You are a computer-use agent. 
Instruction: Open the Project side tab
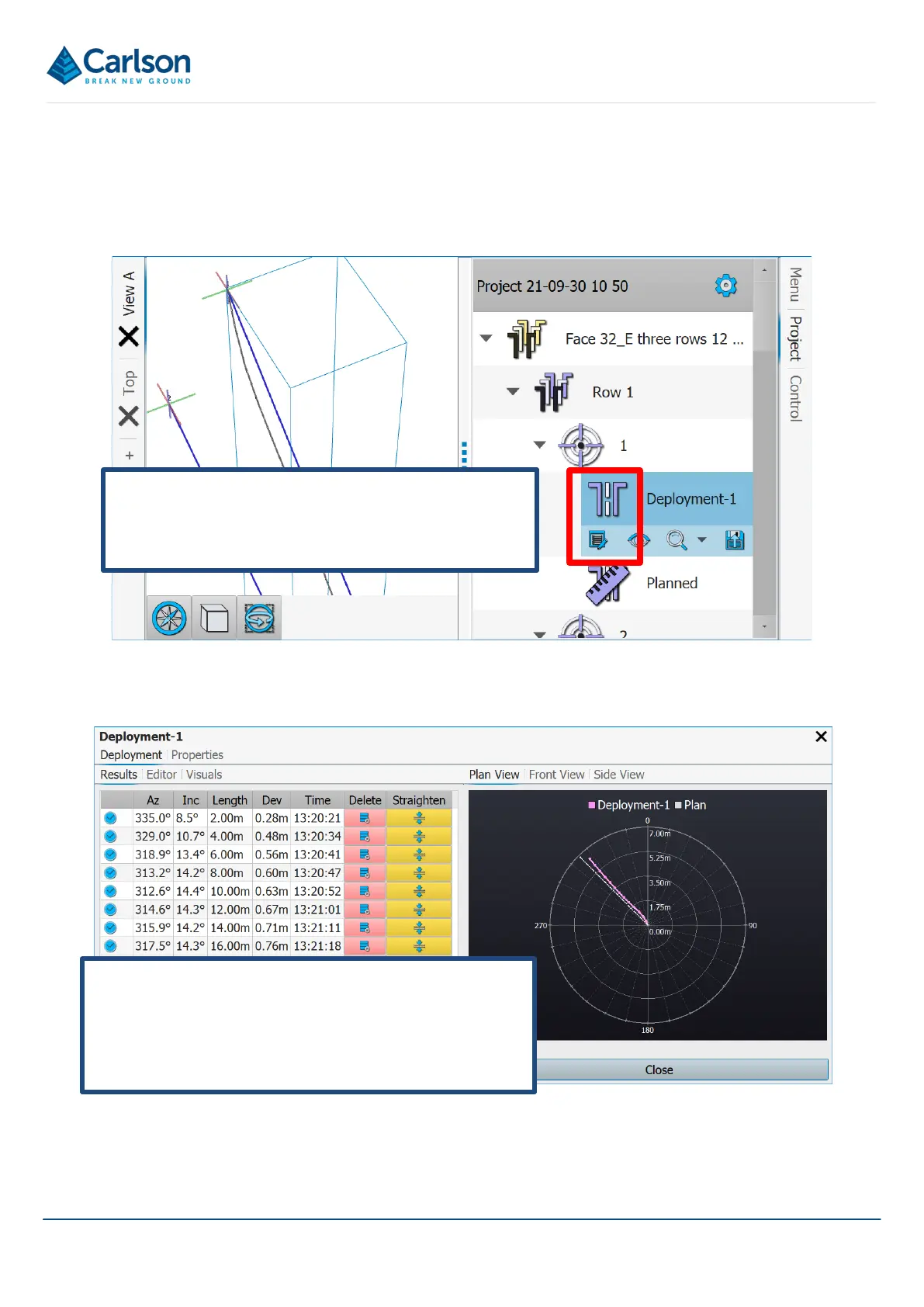(795, 338)
